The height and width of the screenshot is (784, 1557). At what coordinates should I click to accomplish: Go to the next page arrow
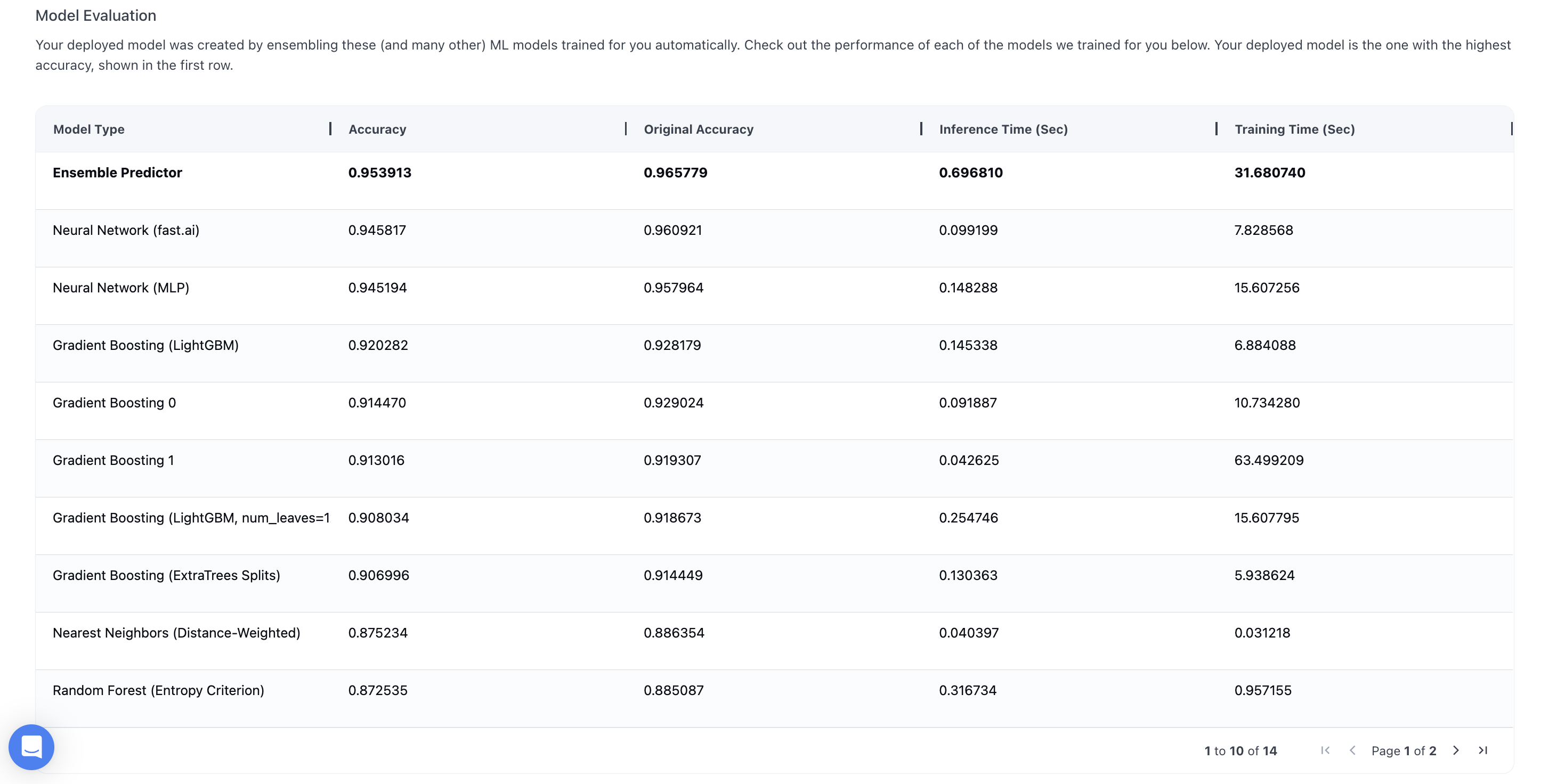(1455, 750)
